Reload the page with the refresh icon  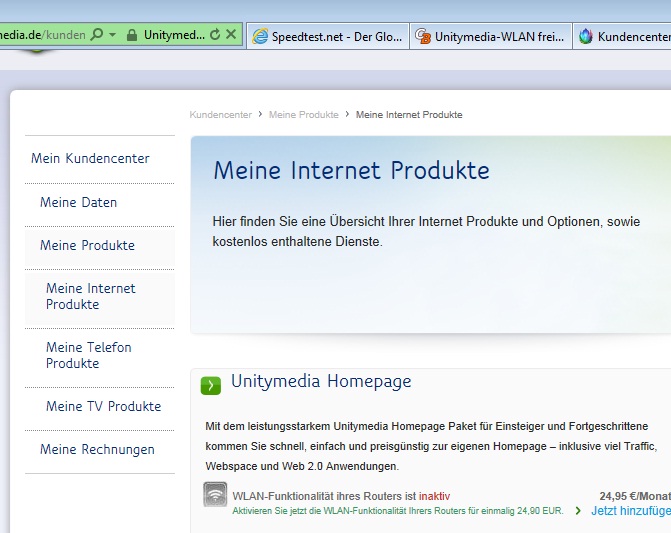pos(215,35)
